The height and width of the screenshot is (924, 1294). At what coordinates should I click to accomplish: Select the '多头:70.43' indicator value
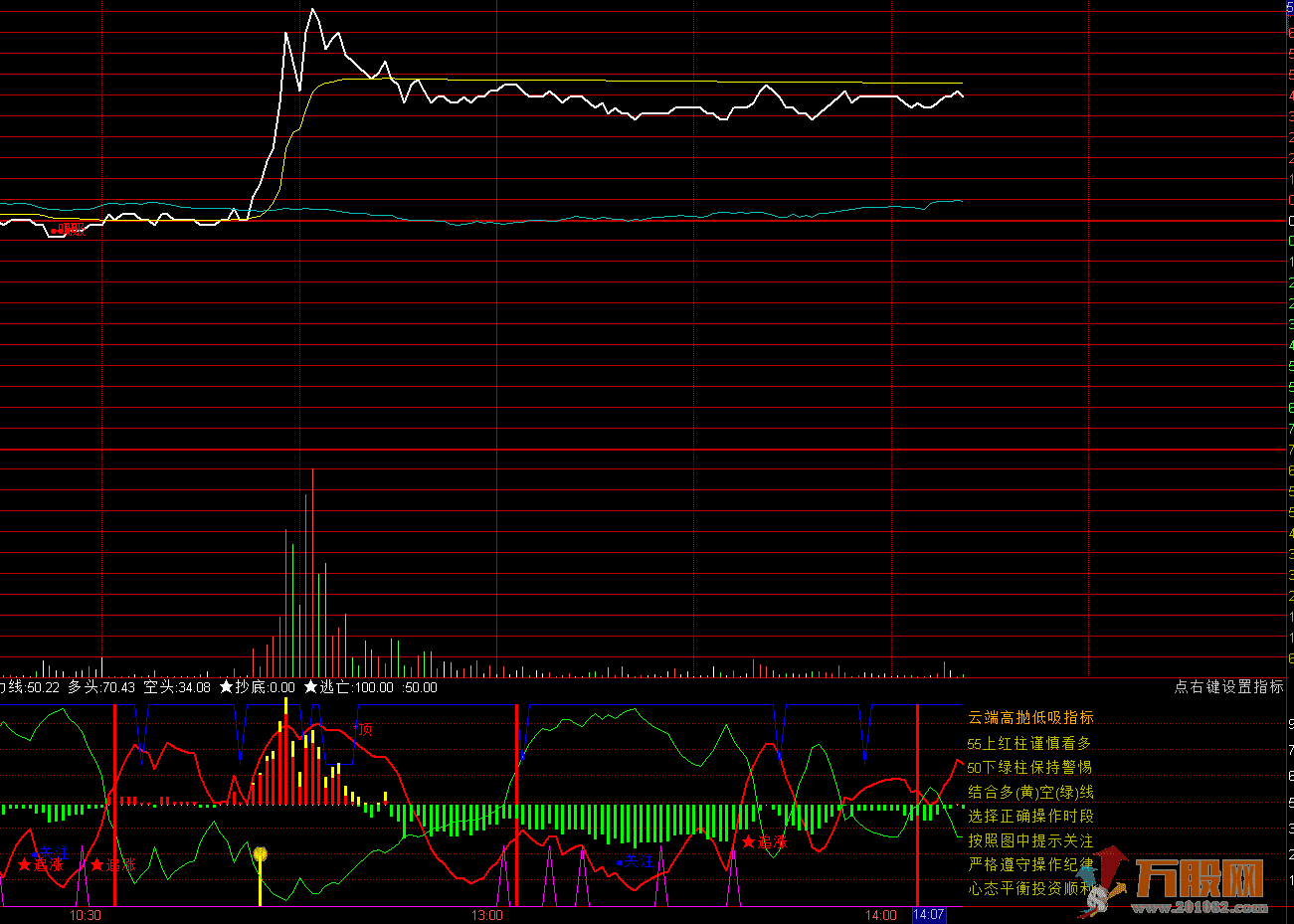coord(101,687)
